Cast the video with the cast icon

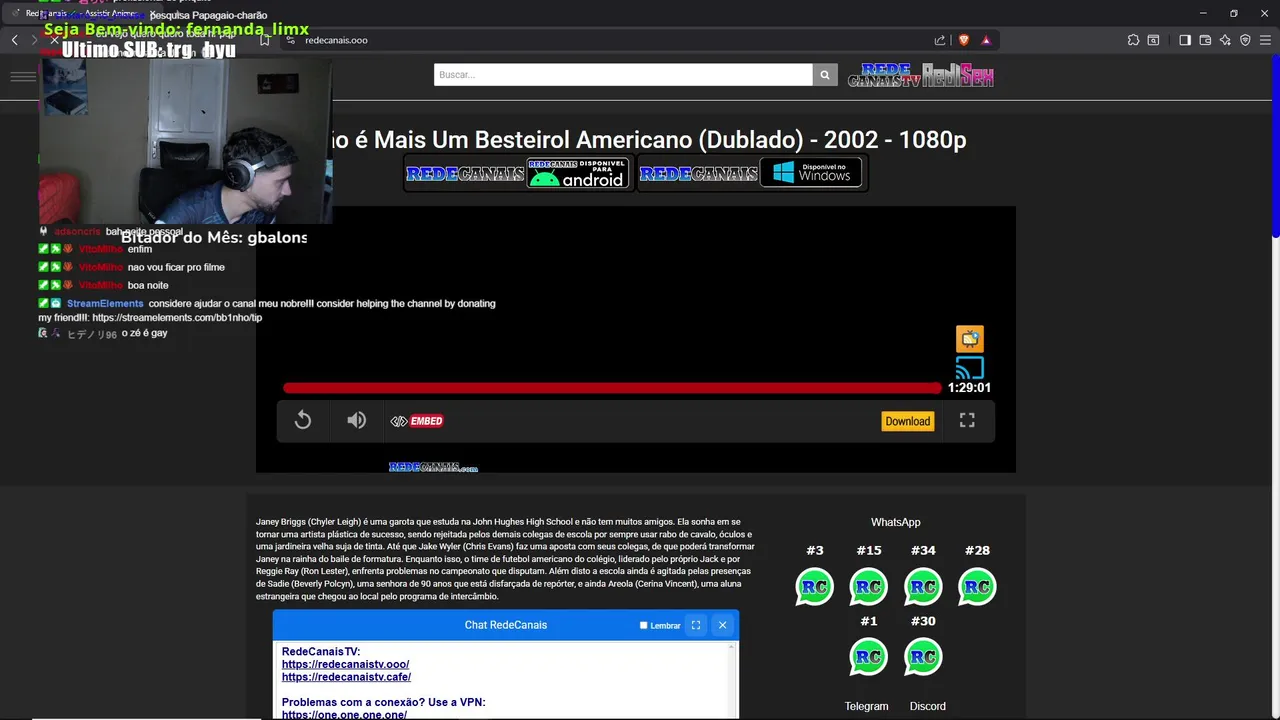(969, 368)
